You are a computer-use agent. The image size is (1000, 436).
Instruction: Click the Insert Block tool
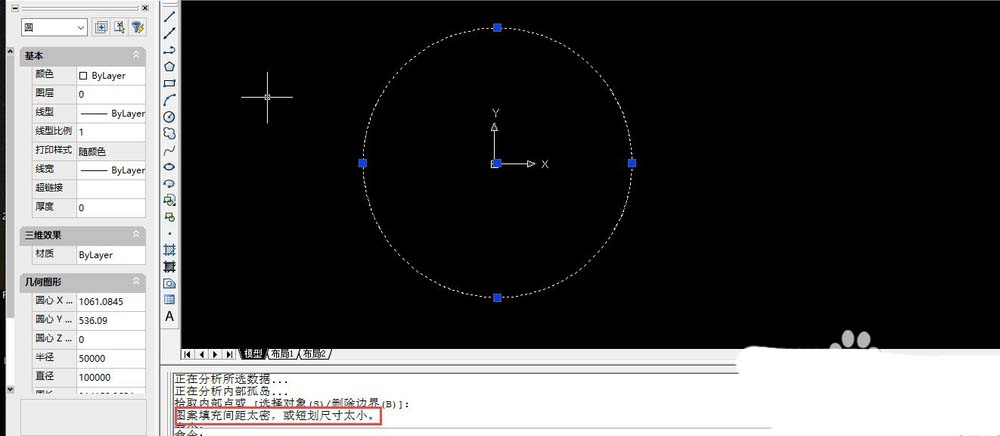click(170, 200)
